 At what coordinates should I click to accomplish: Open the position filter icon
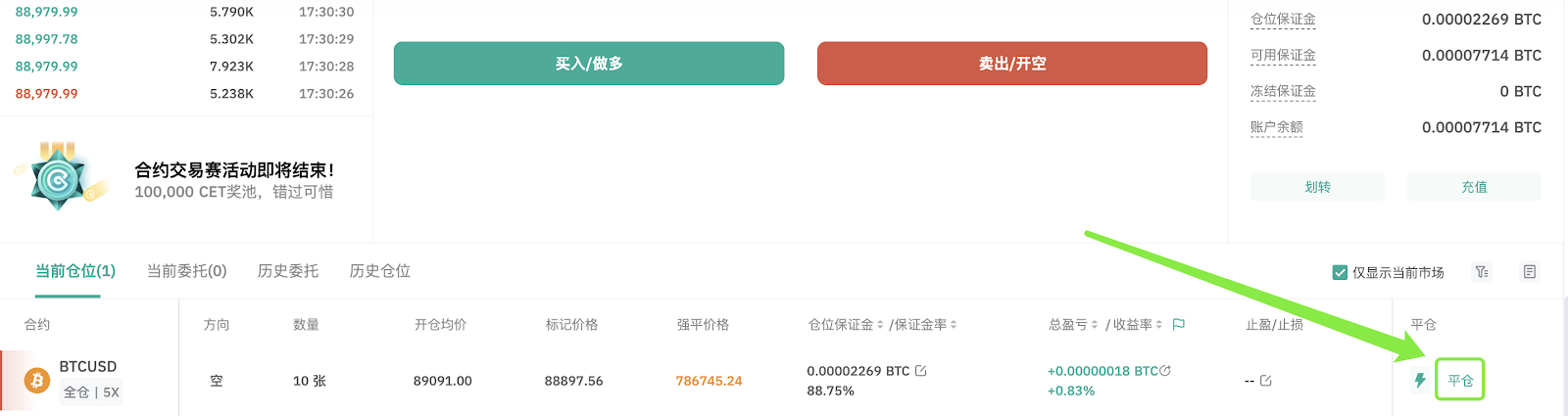coord(1482,272)
